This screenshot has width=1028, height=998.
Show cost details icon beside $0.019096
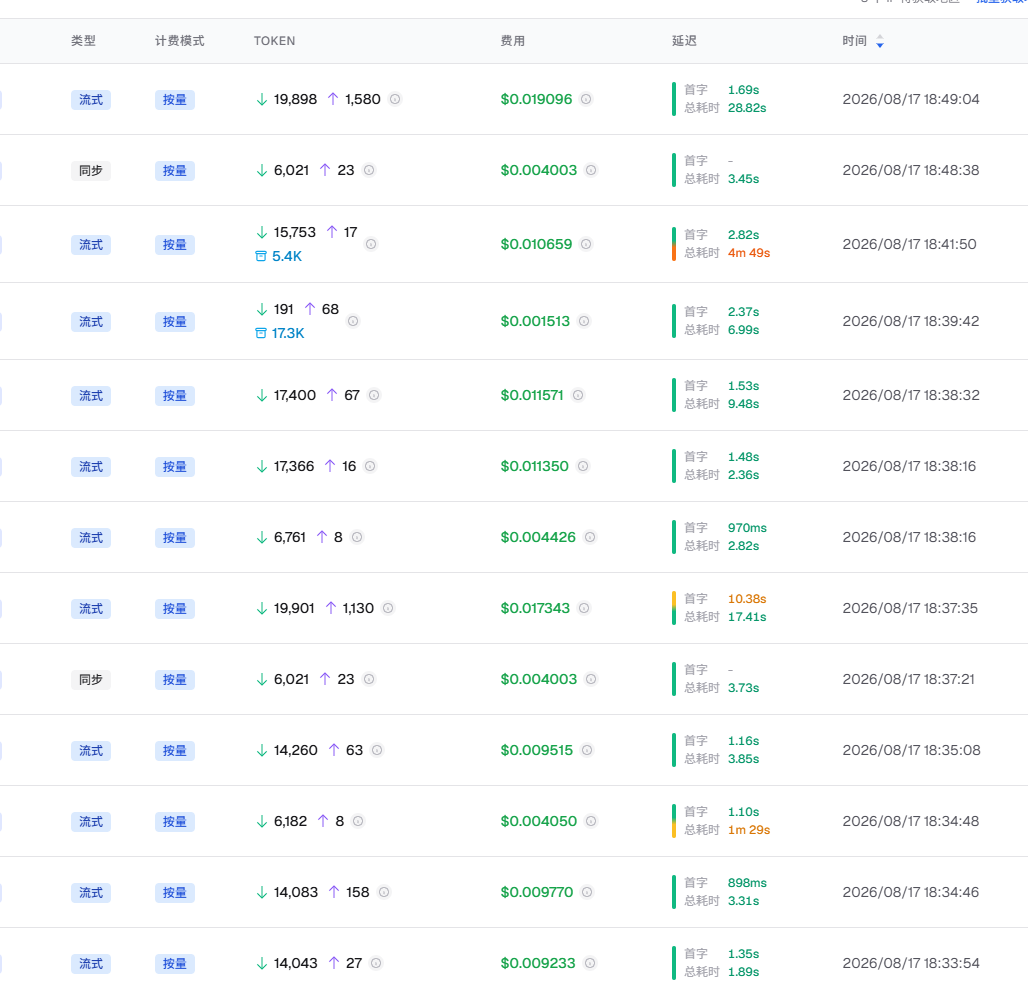tap(586, 99)
